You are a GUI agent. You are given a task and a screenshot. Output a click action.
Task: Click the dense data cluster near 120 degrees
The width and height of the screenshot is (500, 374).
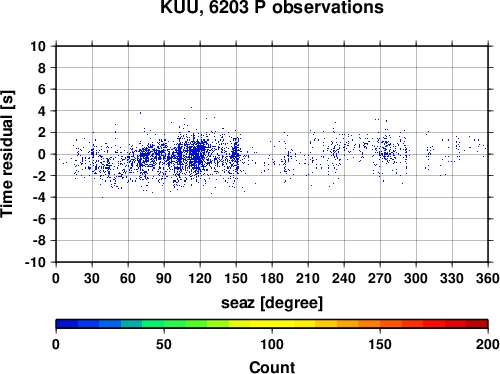tap(198, 154)
